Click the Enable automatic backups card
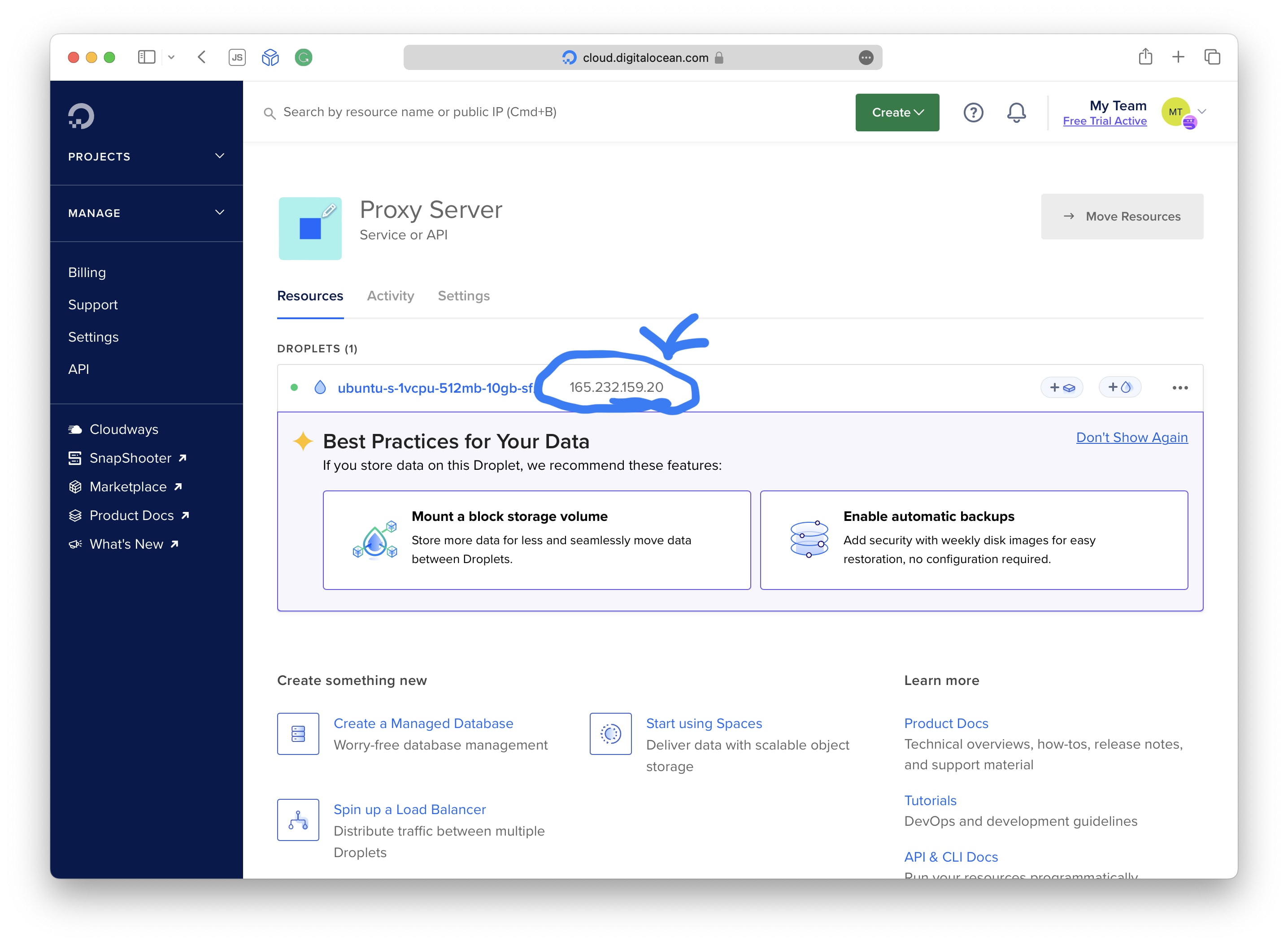 pos(974,540)
